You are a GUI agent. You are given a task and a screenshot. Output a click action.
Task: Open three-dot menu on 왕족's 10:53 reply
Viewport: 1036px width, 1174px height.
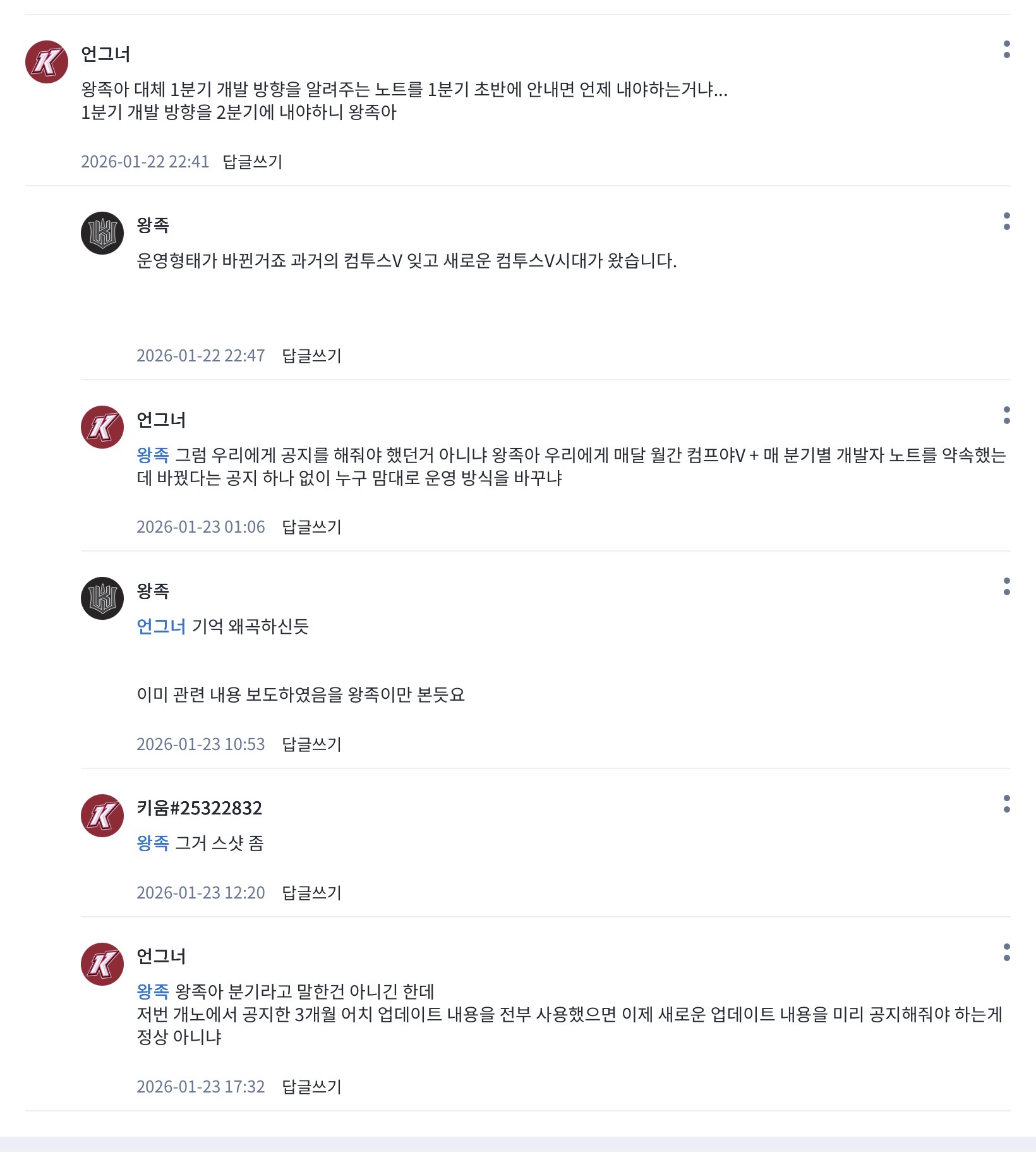(x=1006, y=586)
